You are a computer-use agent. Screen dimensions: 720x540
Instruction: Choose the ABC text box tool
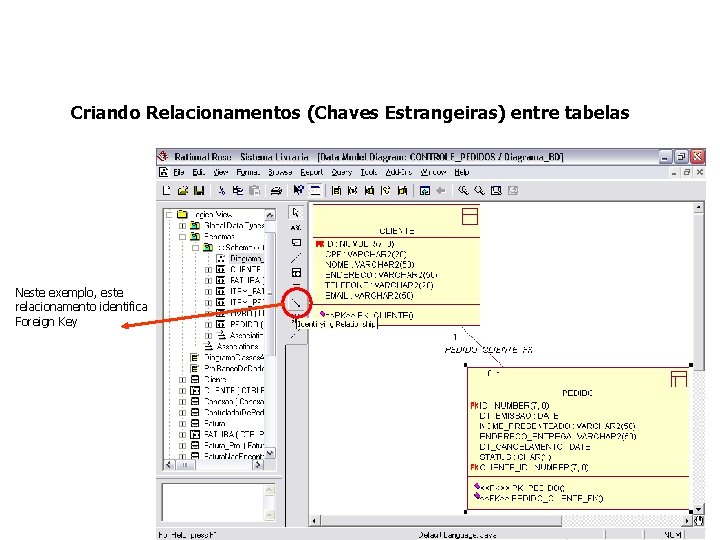coord(296,227)
